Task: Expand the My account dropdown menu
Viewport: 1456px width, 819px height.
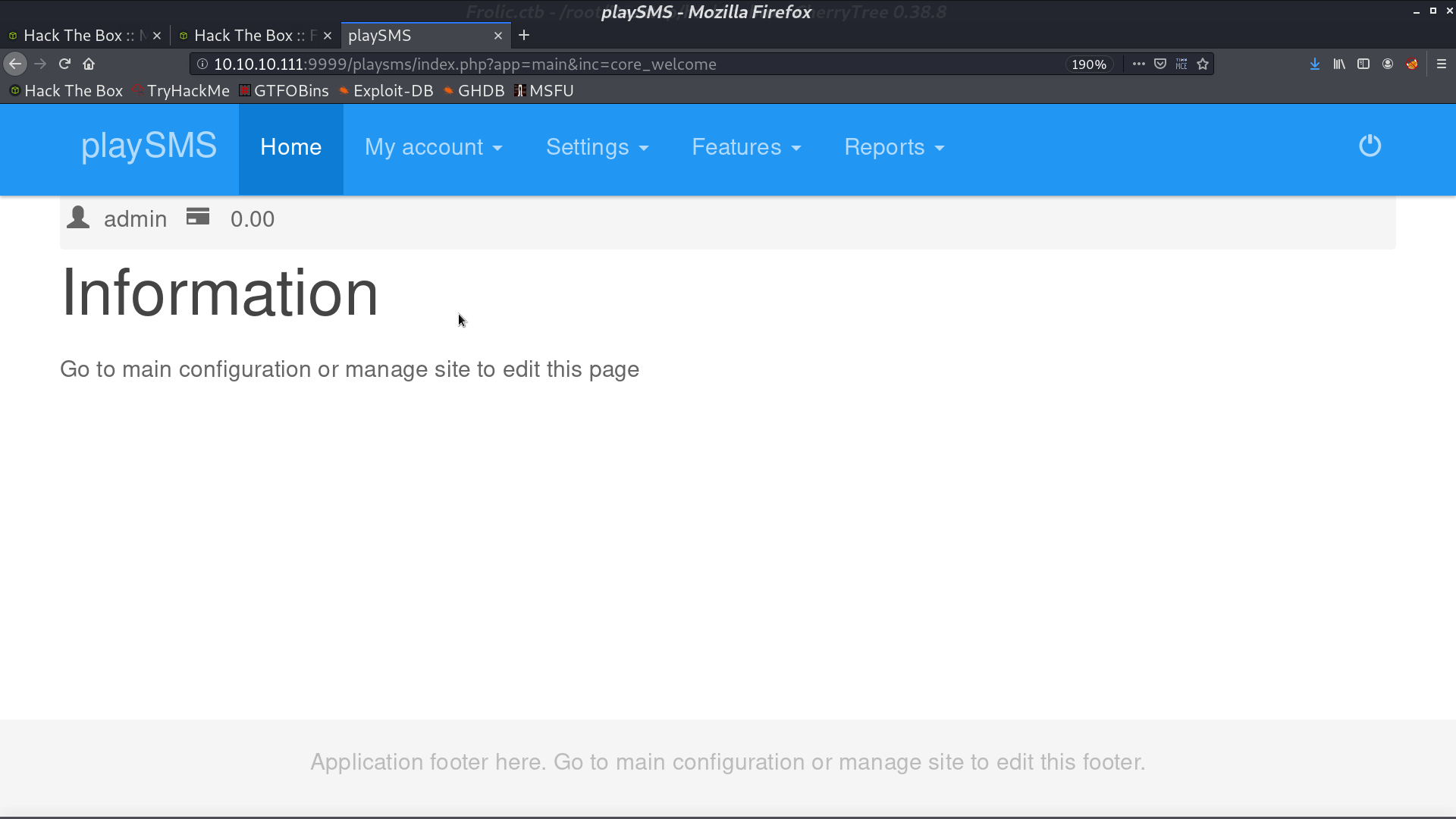Action: (x=434, y=147)
